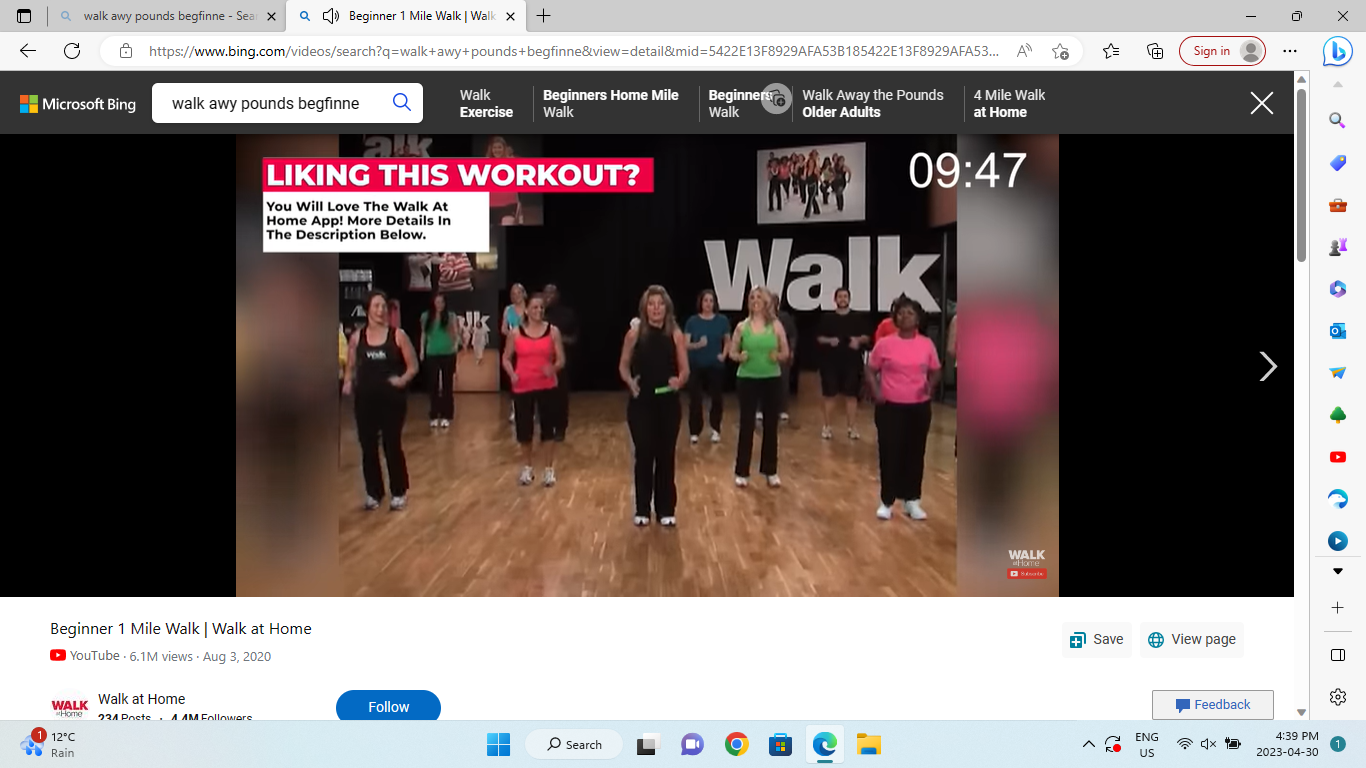Open the weather widget showing 12°C Rain
Screen dimensions: 1366x768
[x=49, y=744]
